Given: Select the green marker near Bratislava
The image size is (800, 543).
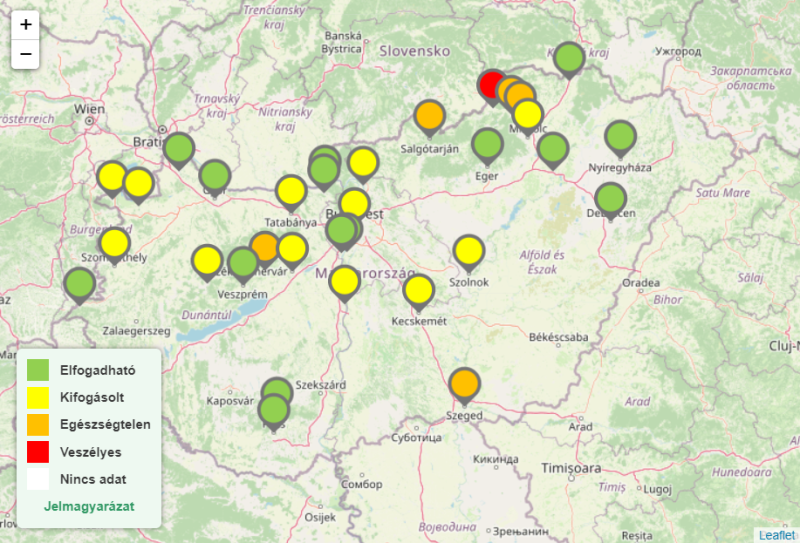Looking at the screenshot, I should pos(179,150).
